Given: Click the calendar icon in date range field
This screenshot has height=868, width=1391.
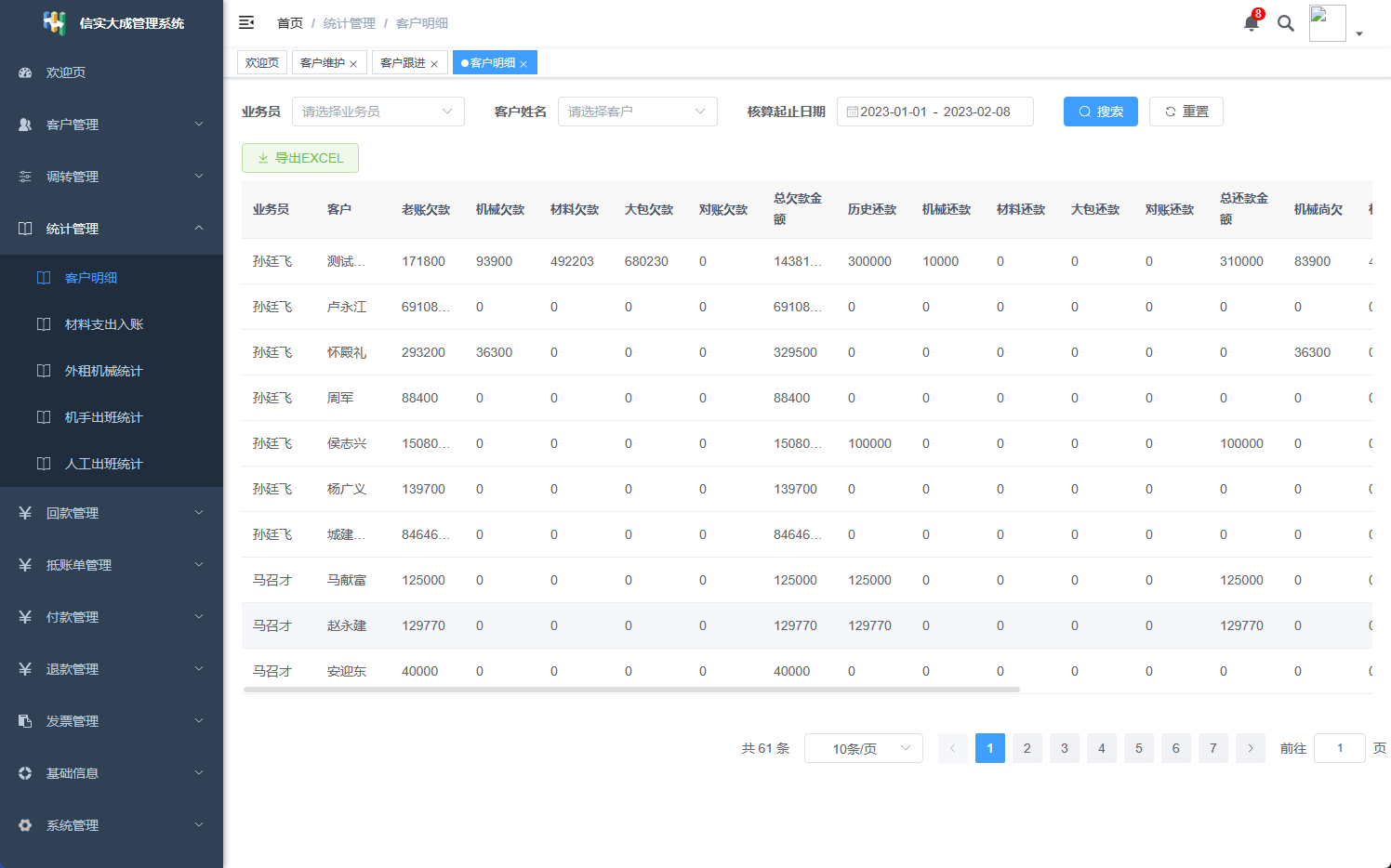Looking at the screenshot, I should tap(852, 112).
